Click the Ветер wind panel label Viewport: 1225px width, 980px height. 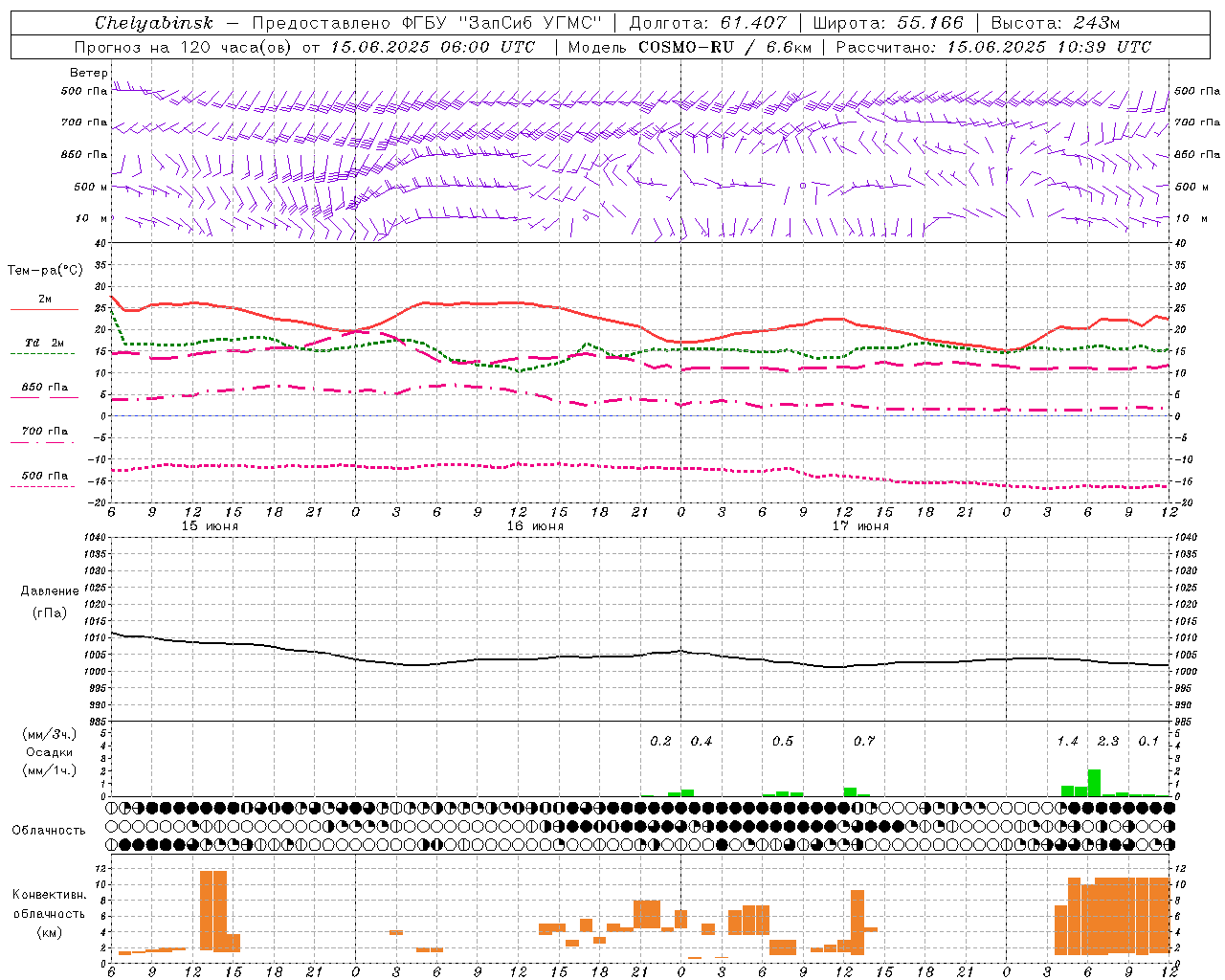(88, 73)
